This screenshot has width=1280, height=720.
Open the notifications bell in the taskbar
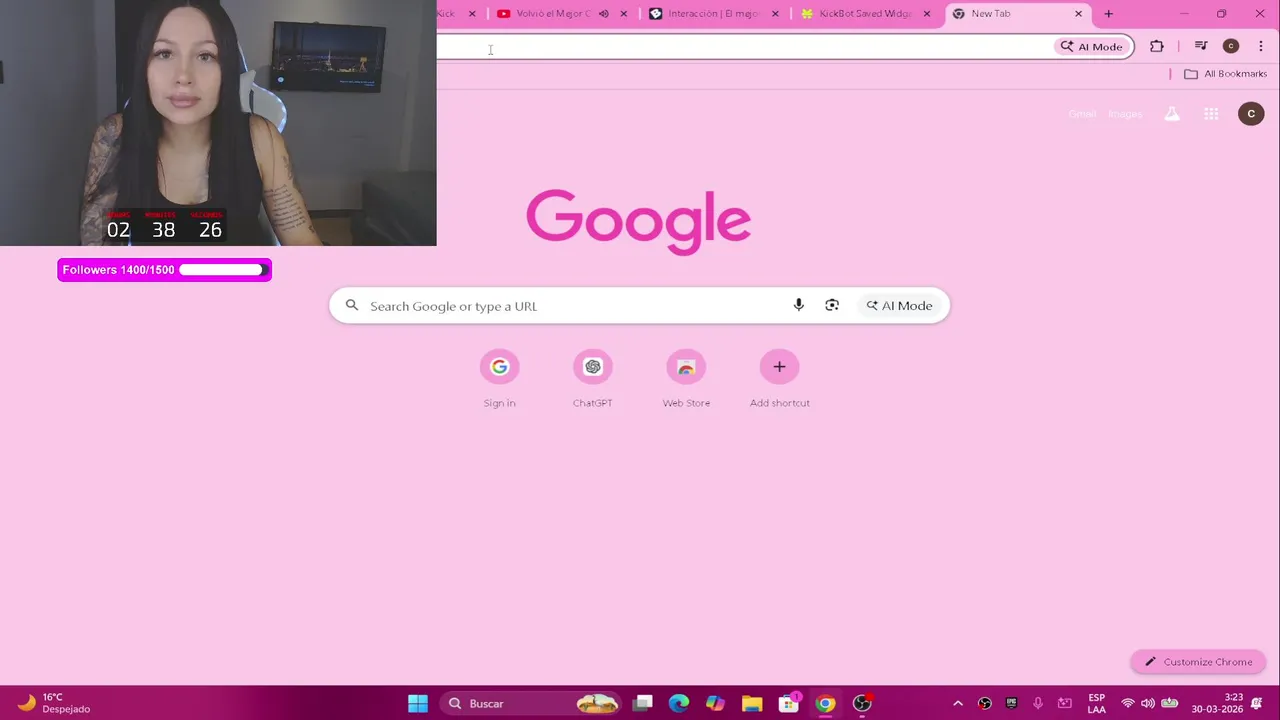click(x=1258, y=704)
